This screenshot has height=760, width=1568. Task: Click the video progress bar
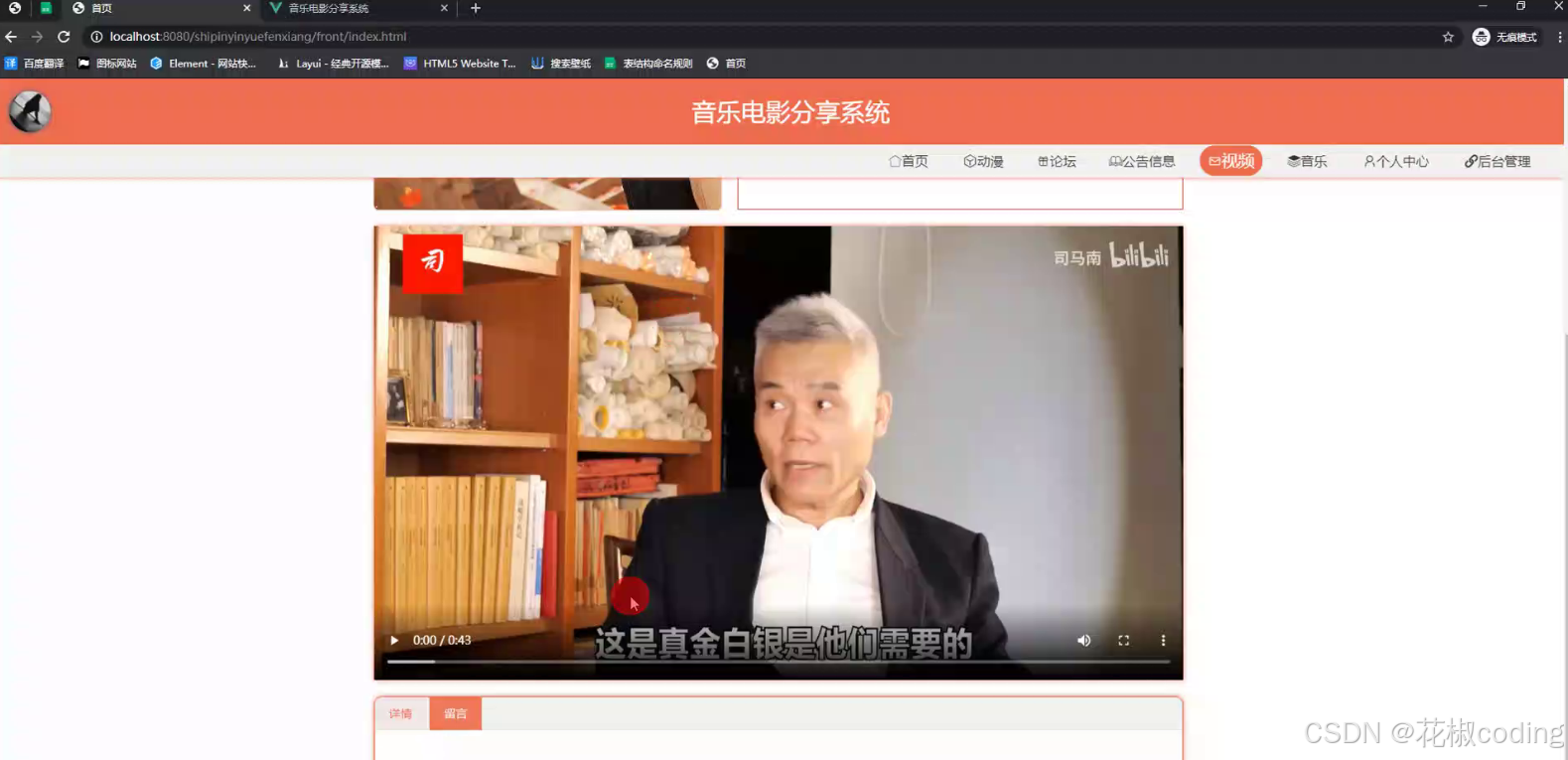point(779,662)
